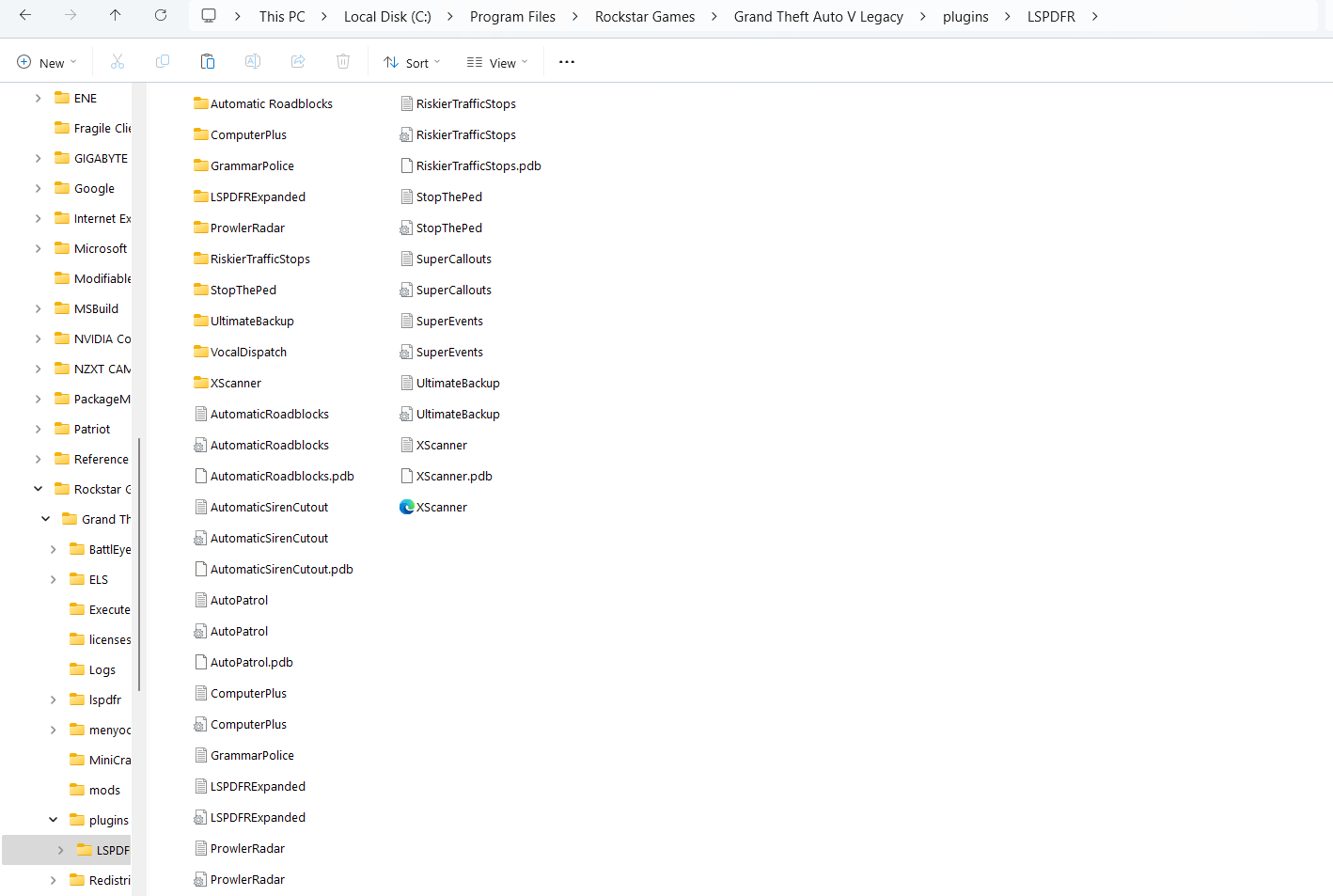
Task: Click the Share toolbar icon
Action: click(298, 62)
